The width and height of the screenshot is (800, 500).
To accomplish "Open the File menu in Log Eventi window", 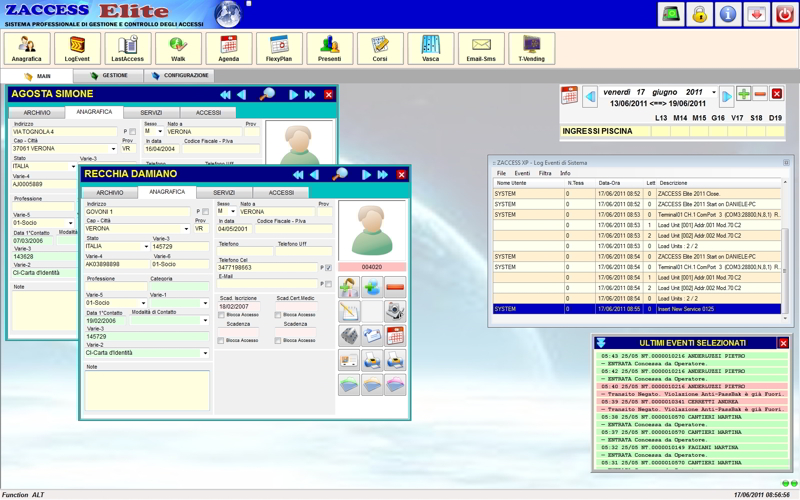I will click(502, 173).
